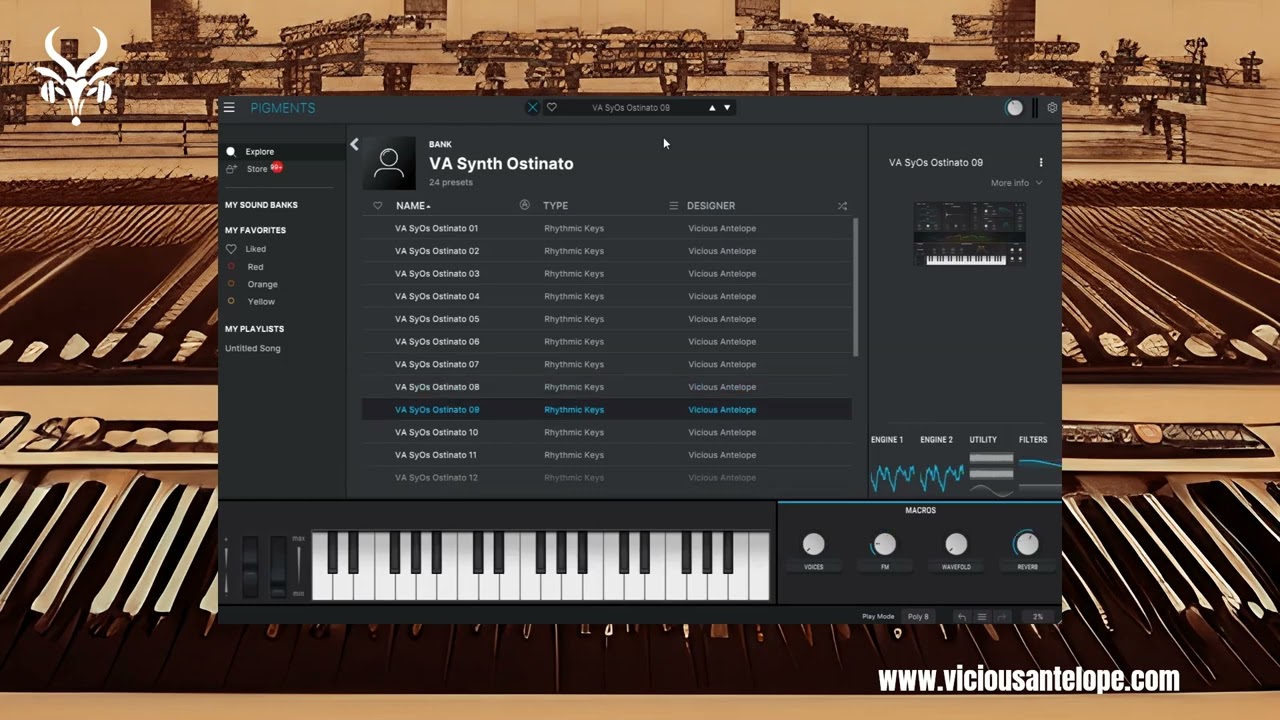Filter liked presets with the heart column icon

(377, 206)
